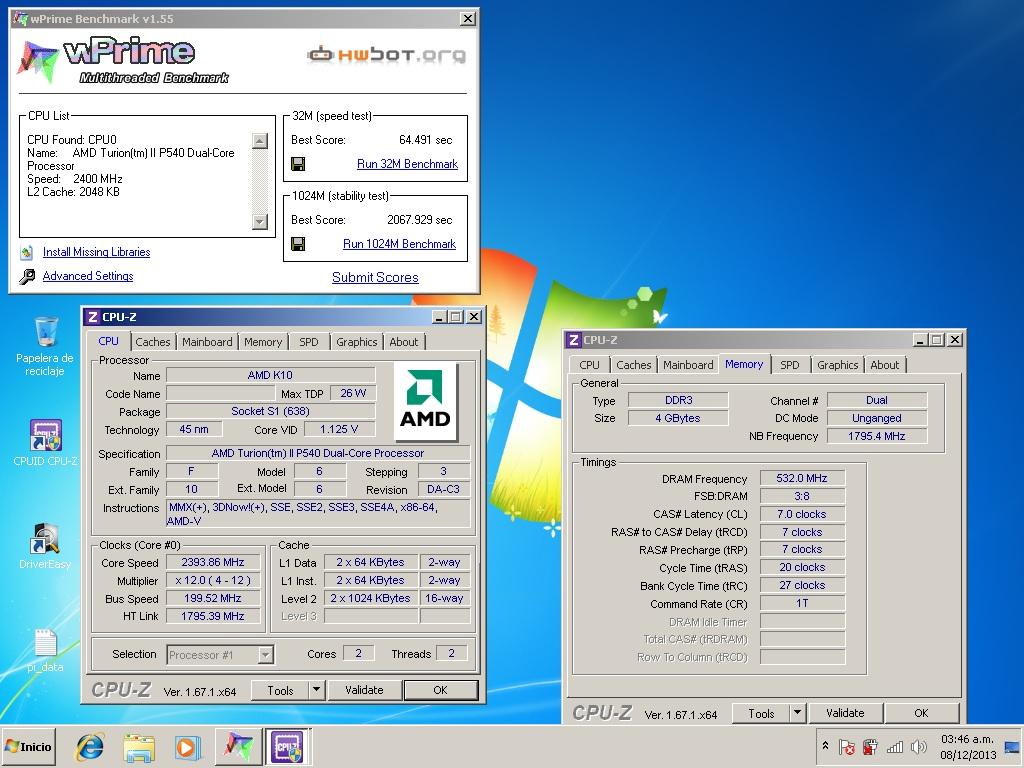Open Windows Explorer folder in taskbar
This screenshot has width=1024, height=768.
[x=139, y=747]
